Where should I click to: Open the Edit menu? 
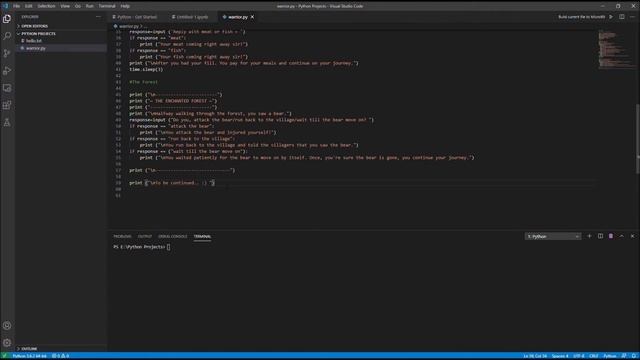(x=29, y=6)
